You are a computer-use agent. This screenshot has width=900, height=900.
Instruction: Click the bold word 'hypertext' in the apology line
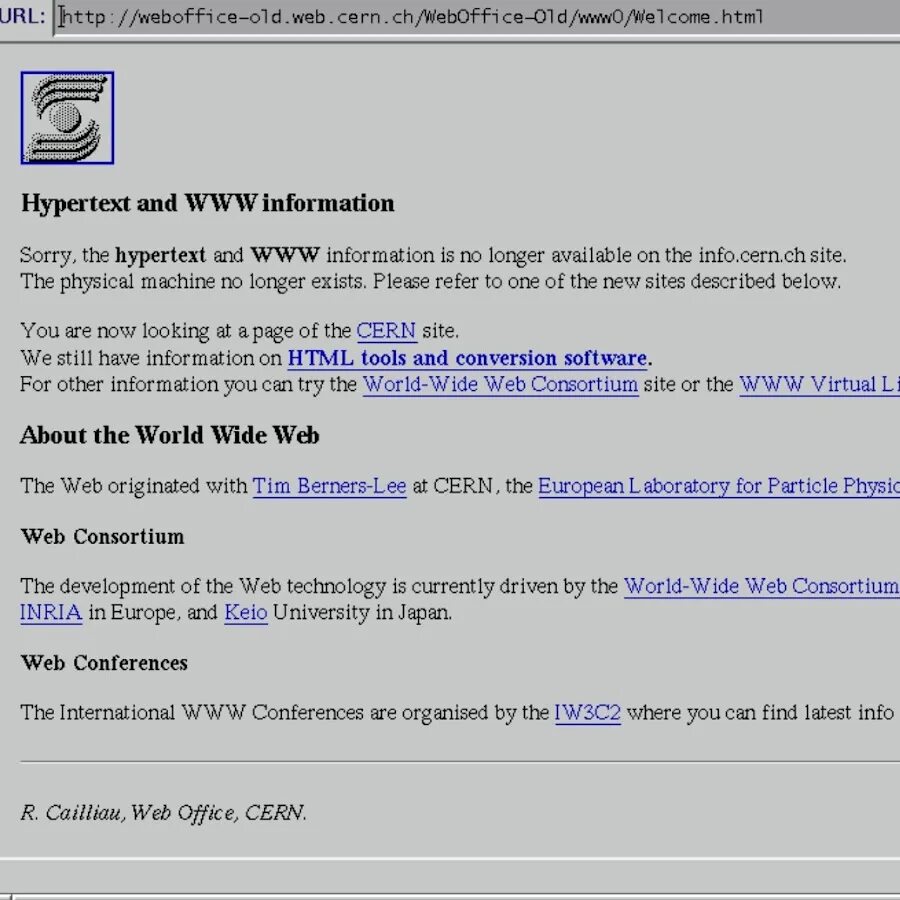(x=160, y=255)
